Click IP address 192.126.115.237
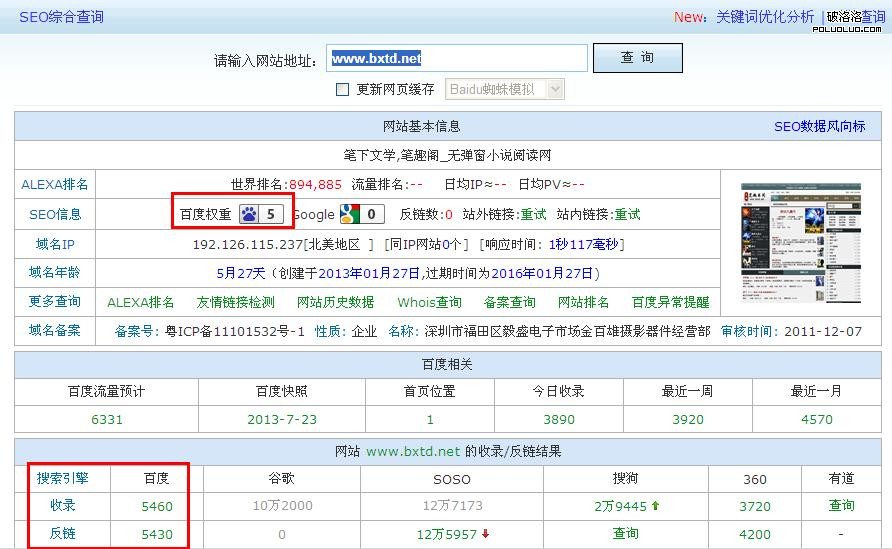 [x=248, y=245]
